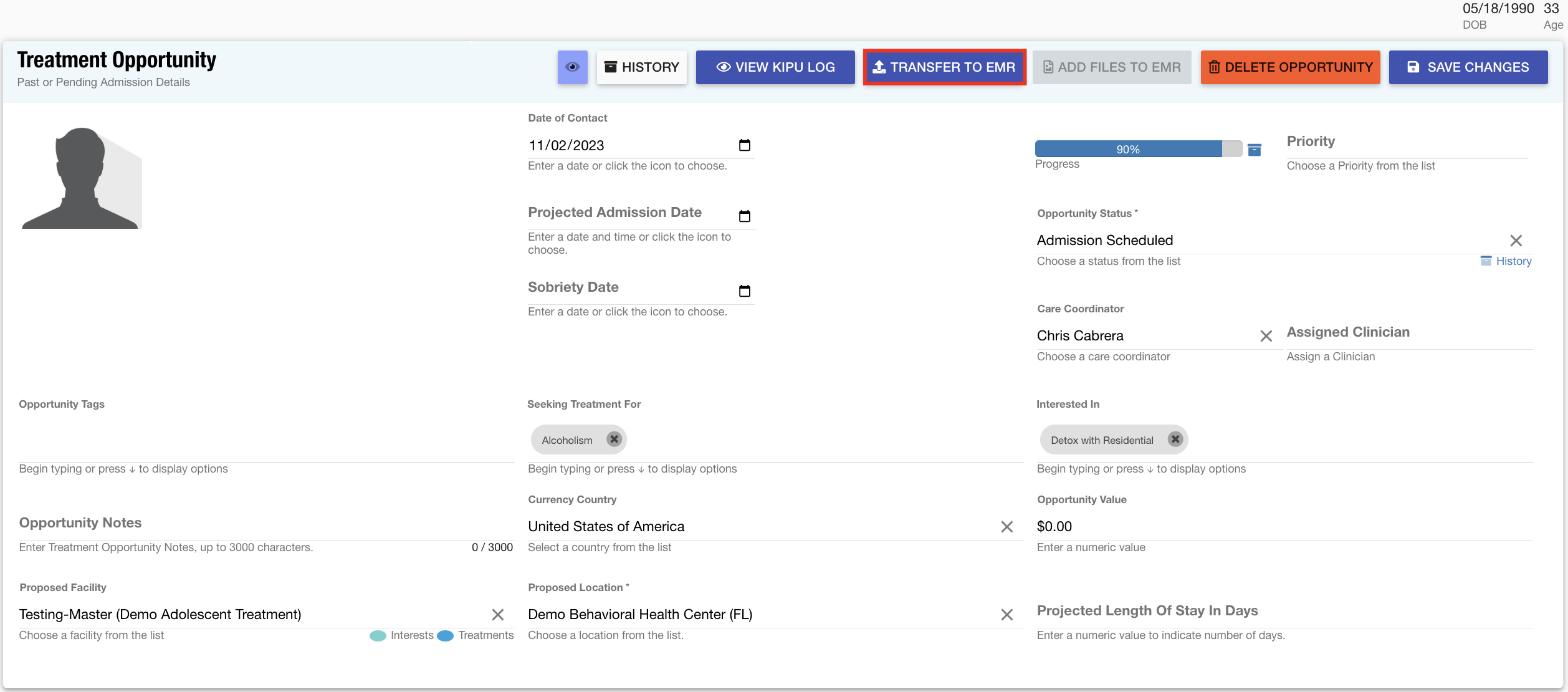1568x692 pixels.
Task: Clear the Opportunity Status selection
Action: coord(1516,240)
